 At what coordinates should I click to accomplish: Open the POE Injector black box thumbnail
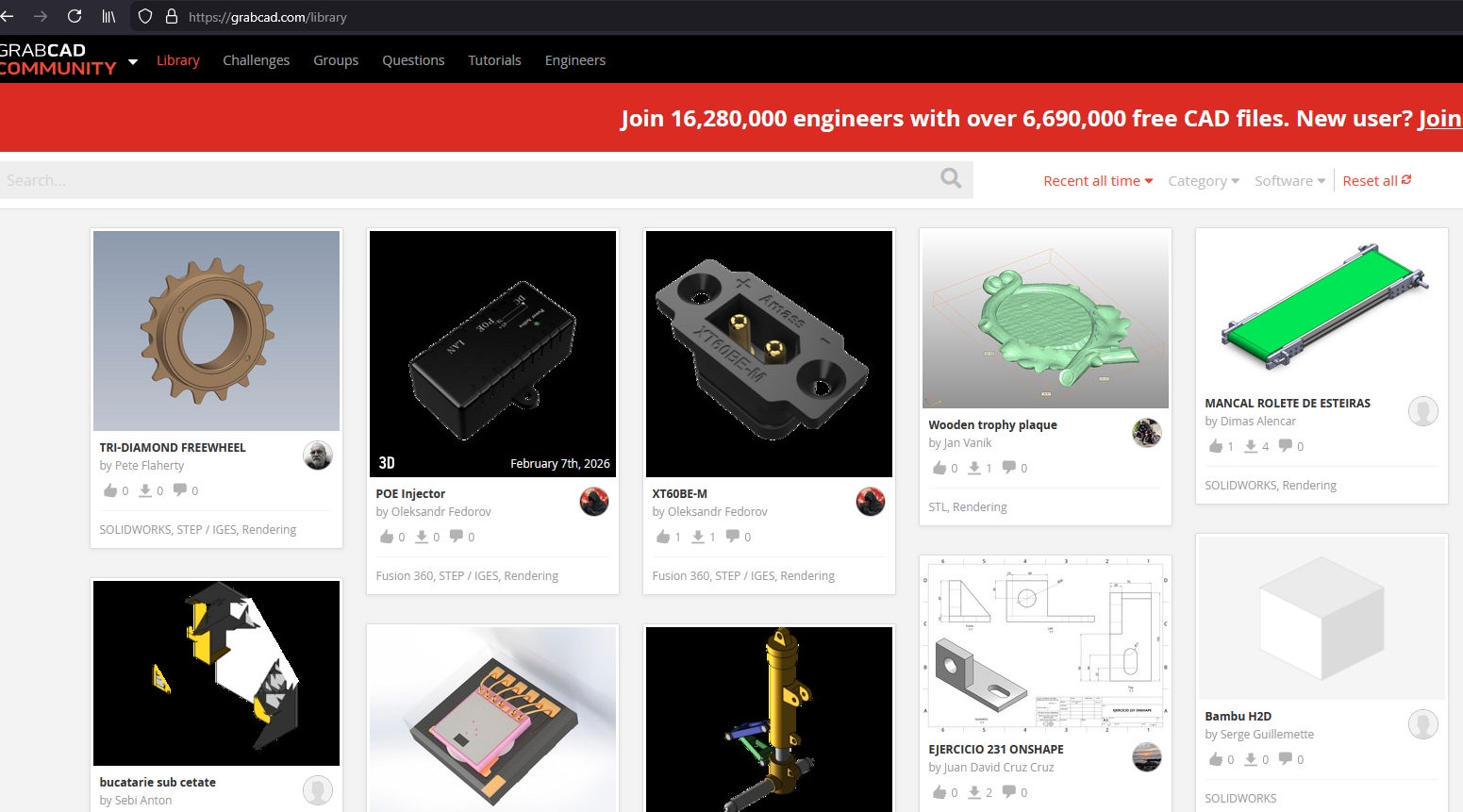492,354
